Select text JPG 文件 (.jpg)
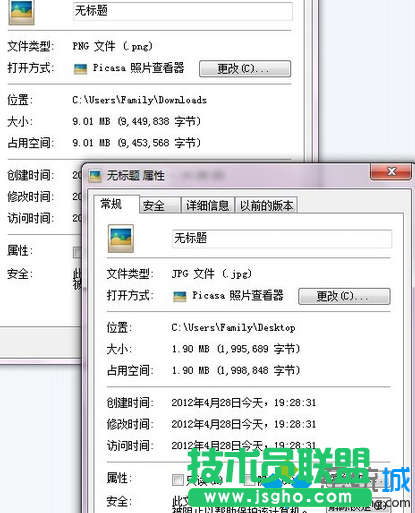Image resolution: width=415 pixels, height=513 pixels. [212, 274]
